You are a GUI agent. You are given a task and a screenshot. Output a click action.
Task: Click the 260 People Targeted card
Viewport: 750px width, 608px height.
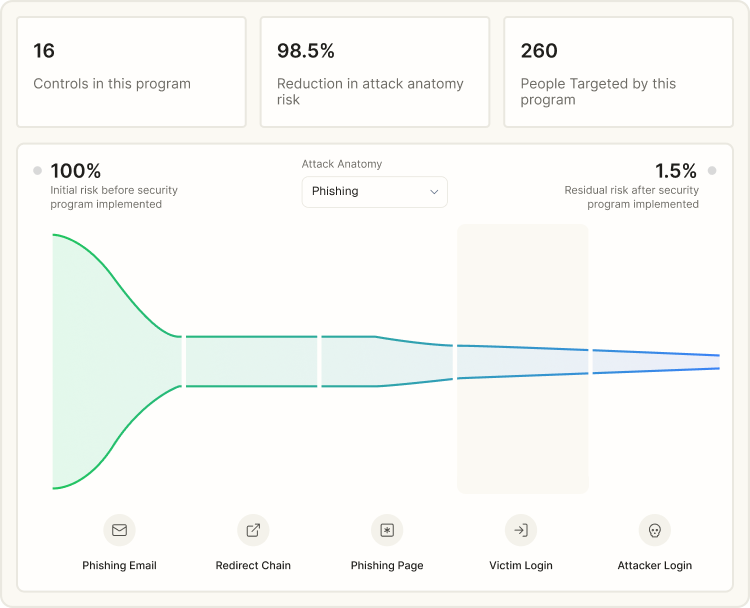(618, 72)
